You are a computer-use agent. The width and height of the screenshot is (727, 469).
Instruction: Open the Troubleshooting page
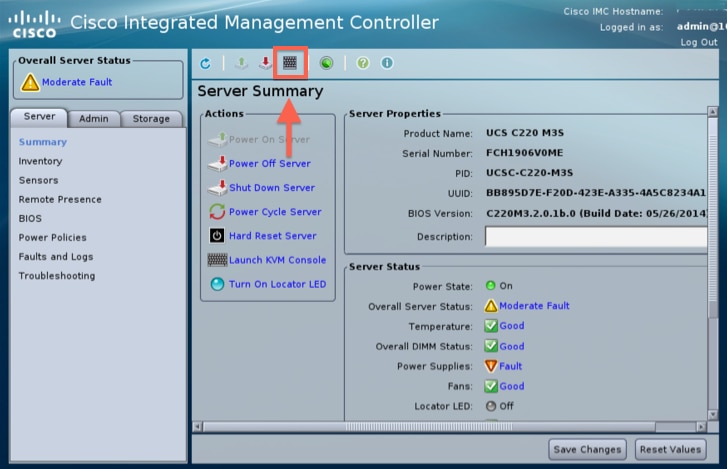[x=57, y=276]
